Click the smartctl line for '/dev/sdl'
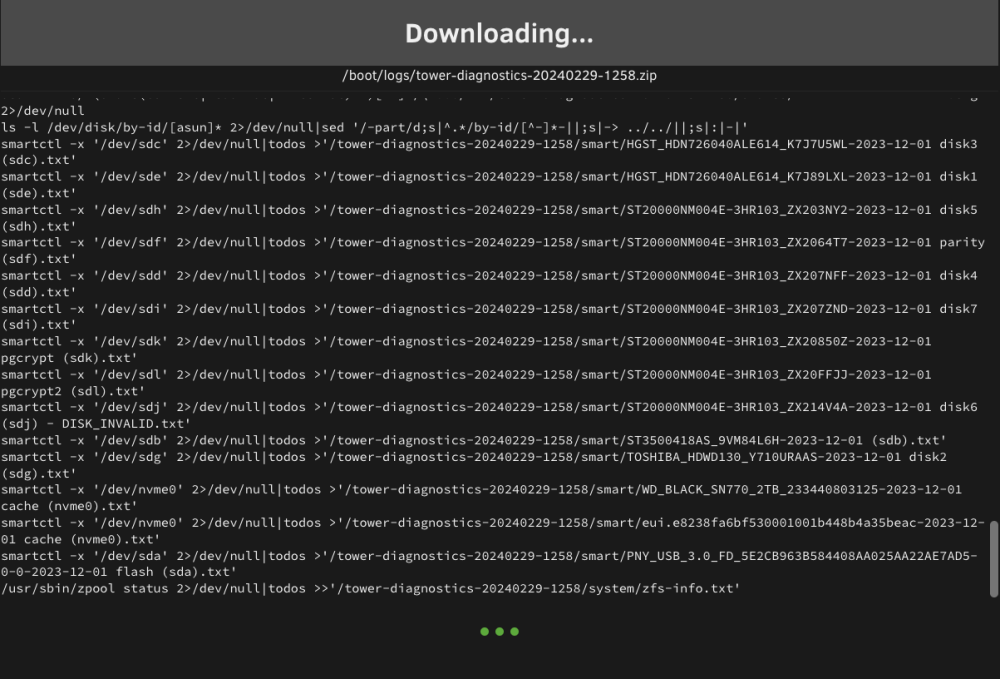 (x=466, y=374)
